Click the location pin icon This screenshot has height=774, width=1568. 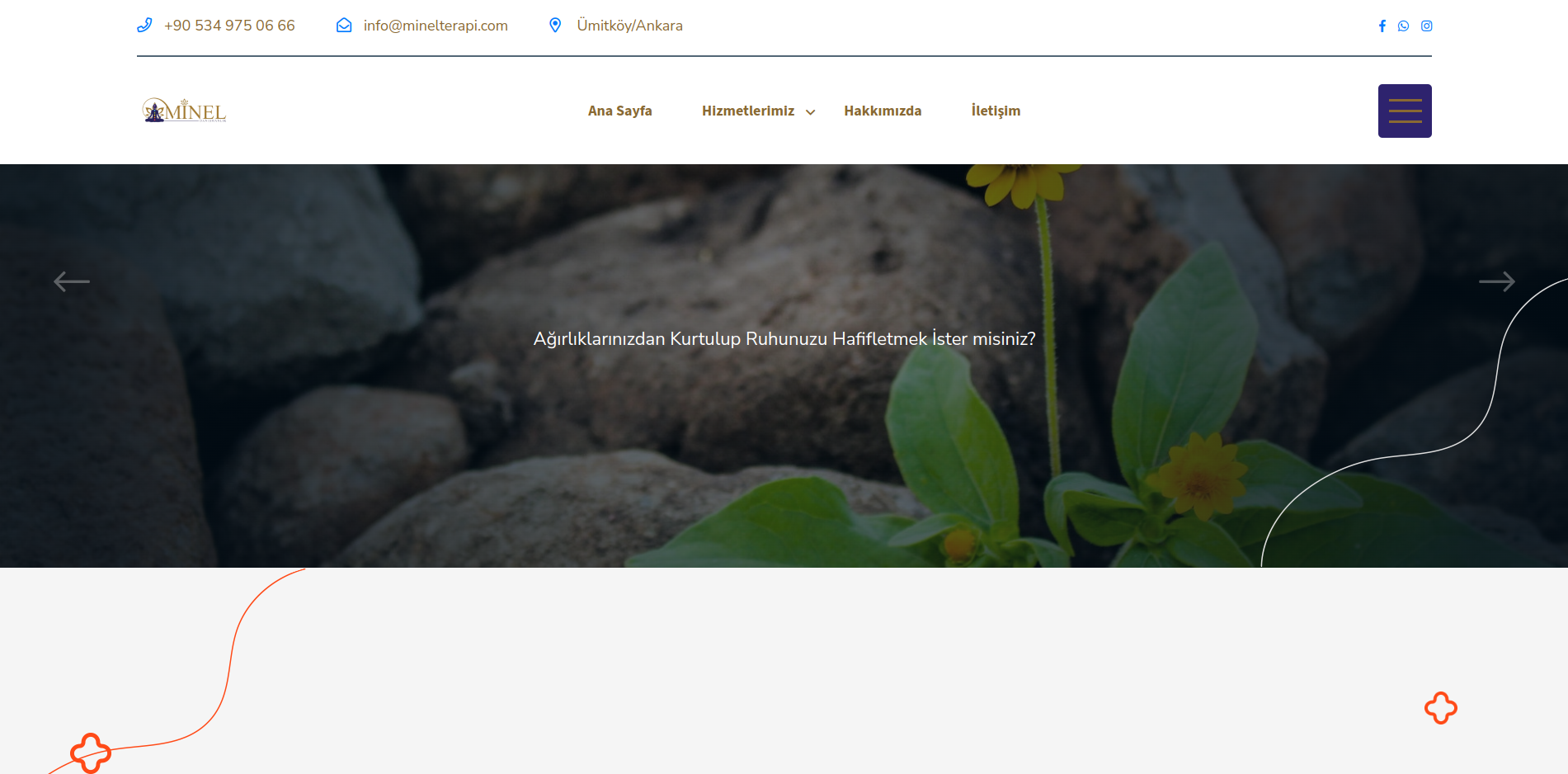[555, 26]
